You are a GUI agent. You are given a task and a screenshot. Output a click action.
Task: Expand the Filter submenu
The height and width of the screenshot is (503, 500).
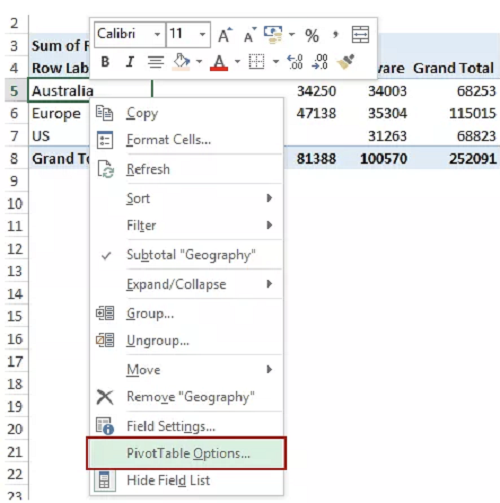click(x=187, y=225)
